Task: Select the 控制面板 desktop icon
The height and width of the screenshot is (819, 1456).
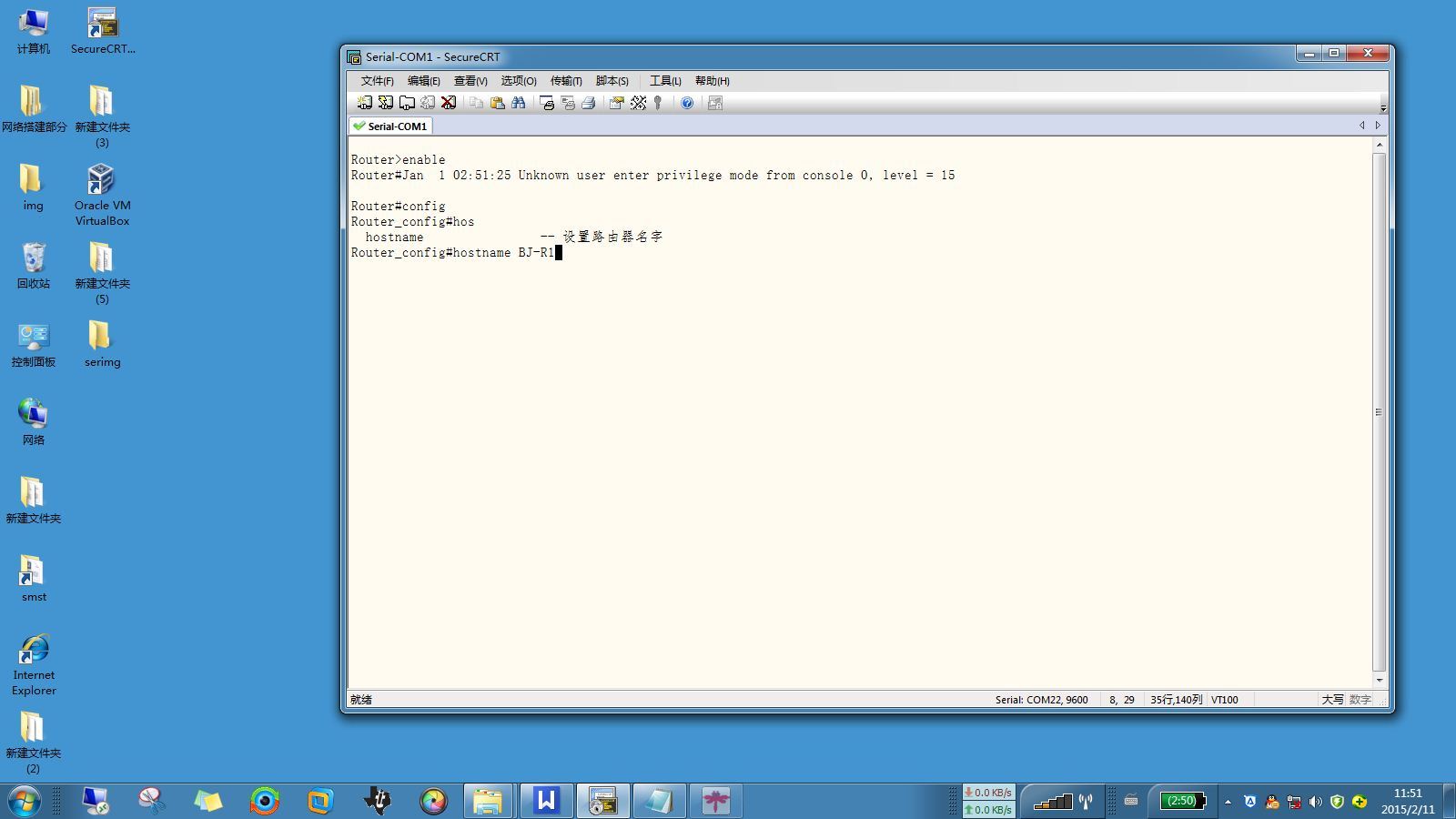Action: (34, 344)
